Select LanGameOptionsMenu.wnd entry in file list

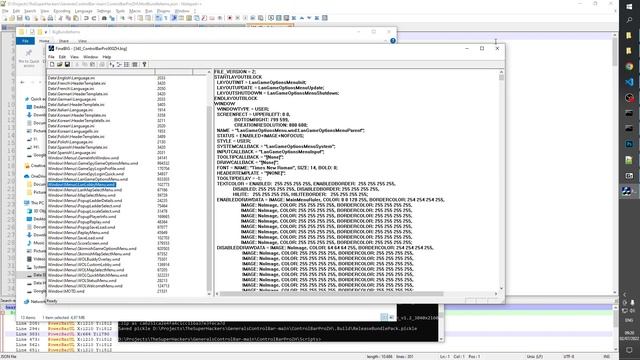[x=88, y=179]
